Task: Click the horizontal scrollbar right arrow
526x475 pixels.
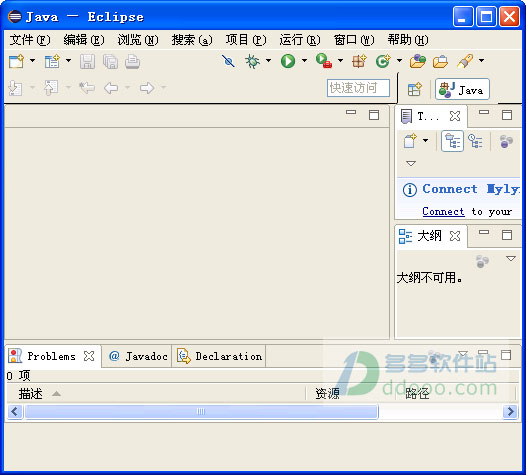Action: click(x=510, y=411)
